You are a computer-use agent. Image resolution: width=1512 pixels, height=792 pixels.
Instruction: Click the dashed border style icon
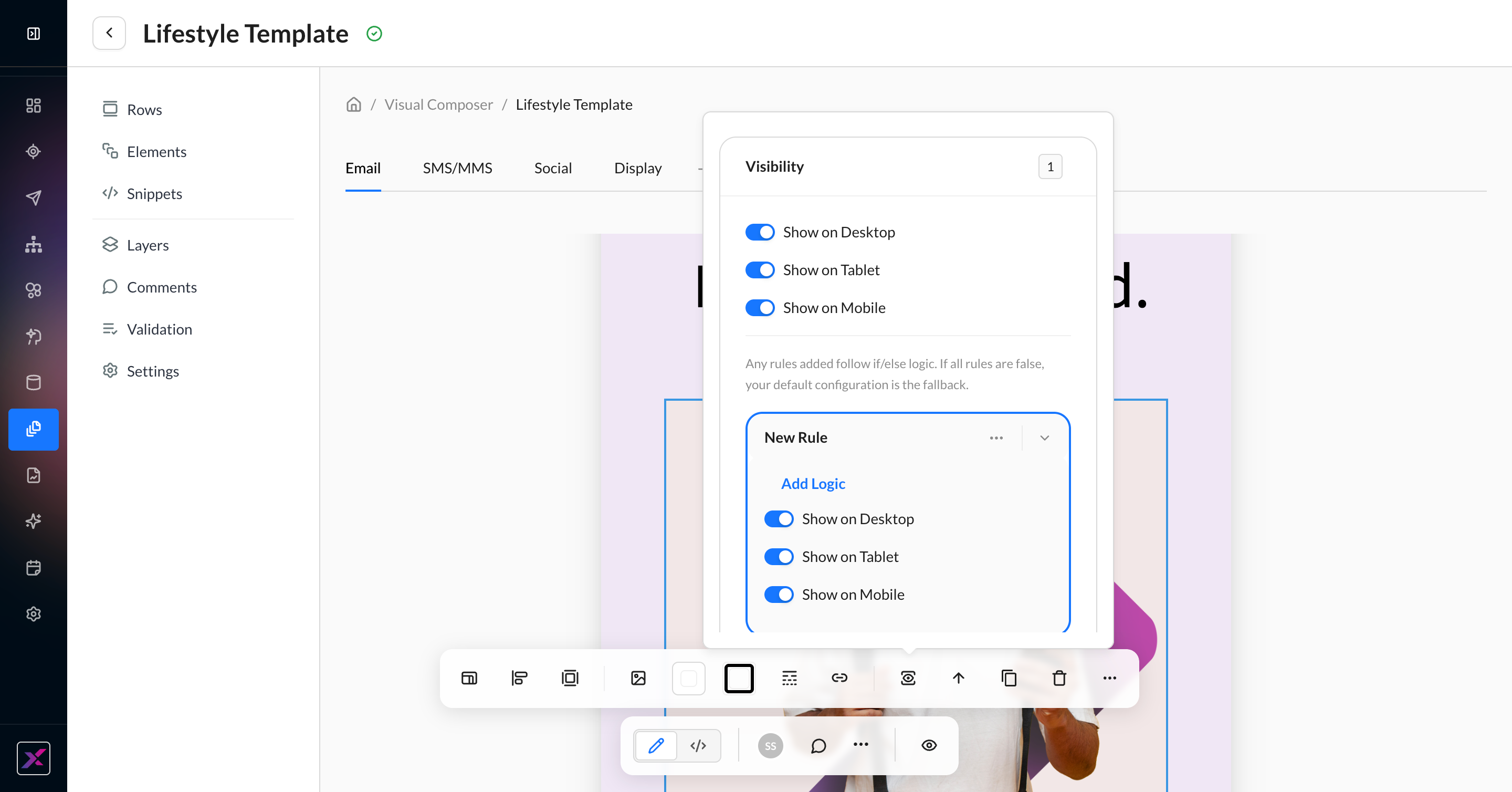(790, 678)
